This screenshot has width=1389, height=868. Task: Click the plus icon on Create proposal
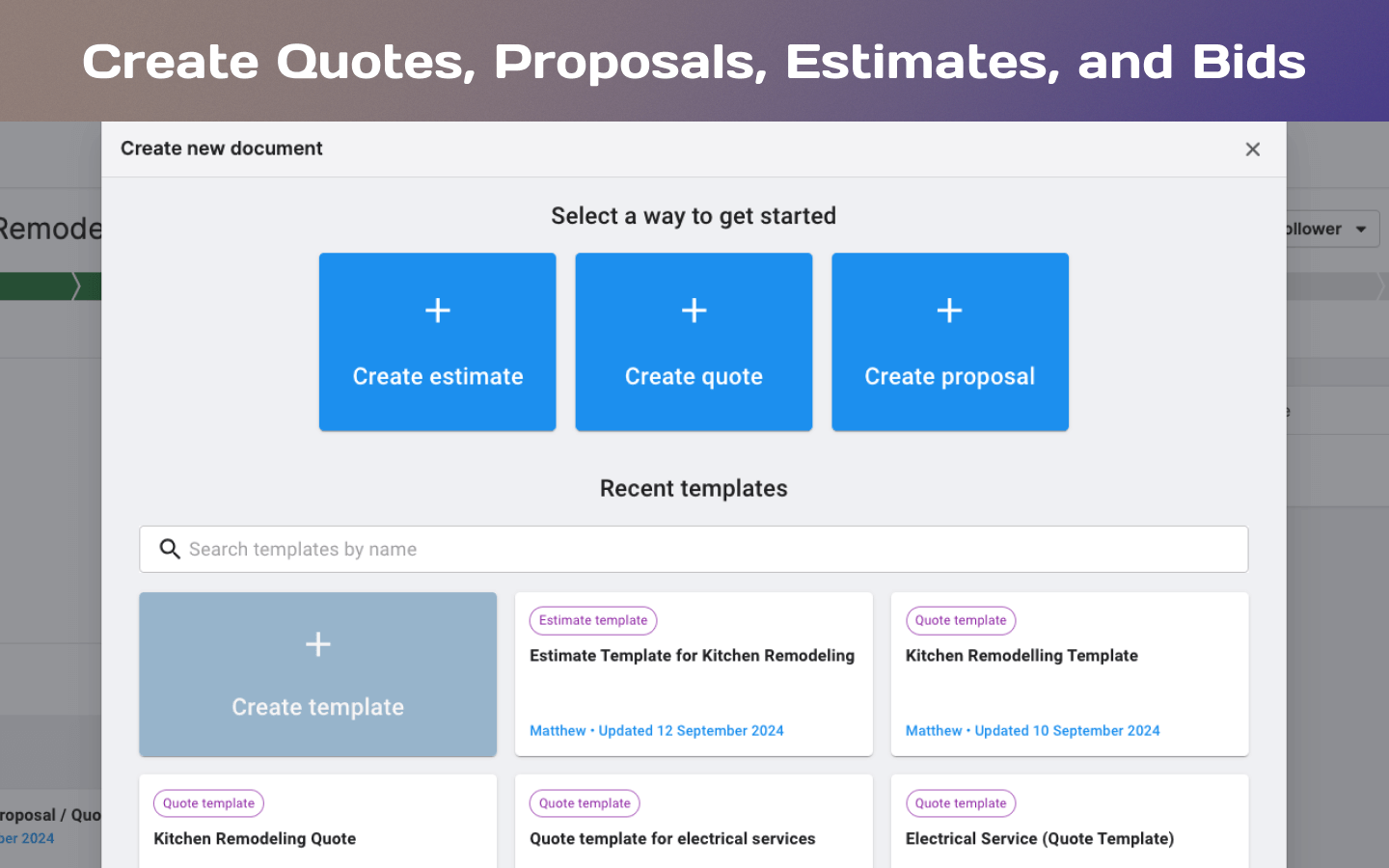click(950, 311)
